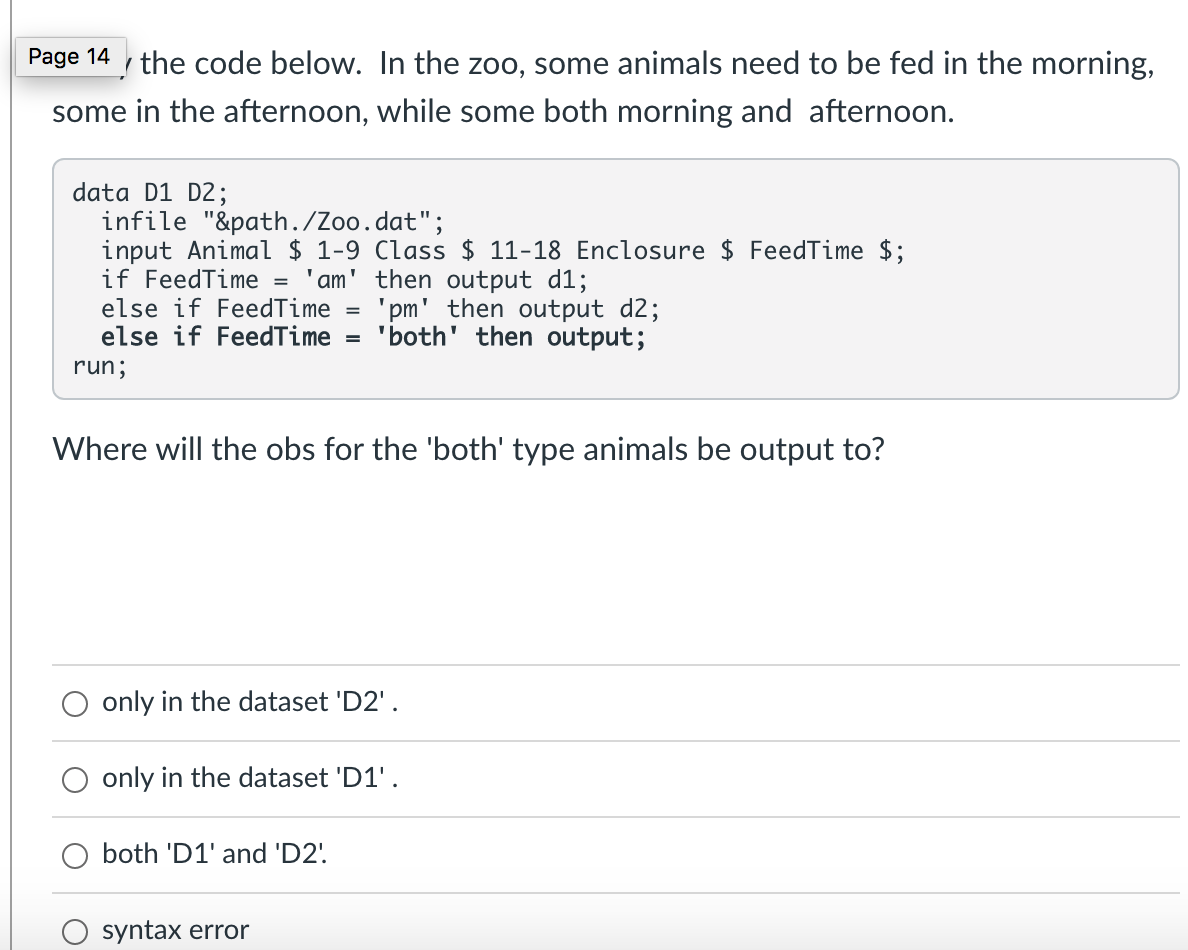Click the question "Where will the obs" text

468,449
